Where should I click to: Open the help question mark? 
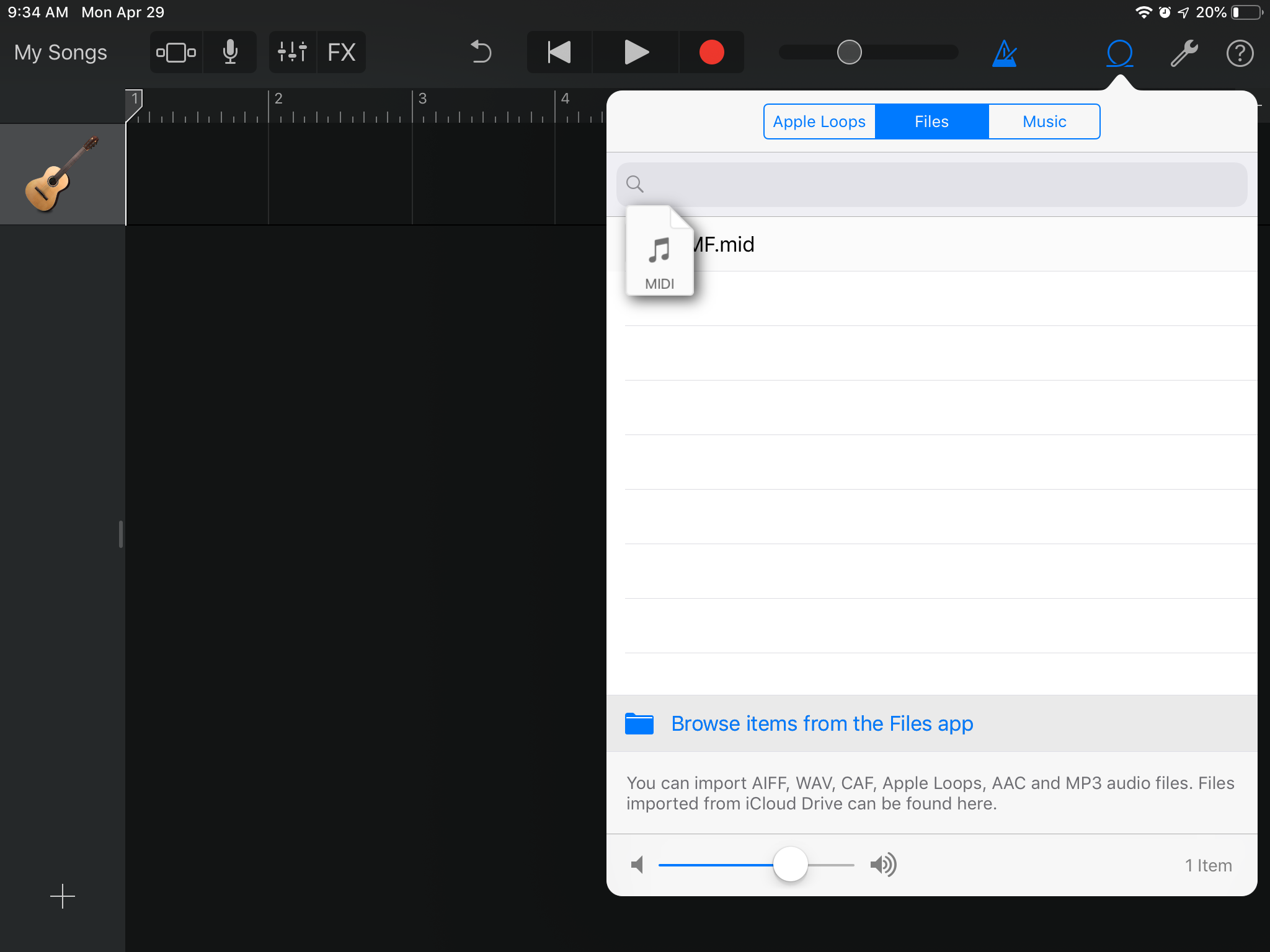pos(1240,53)
